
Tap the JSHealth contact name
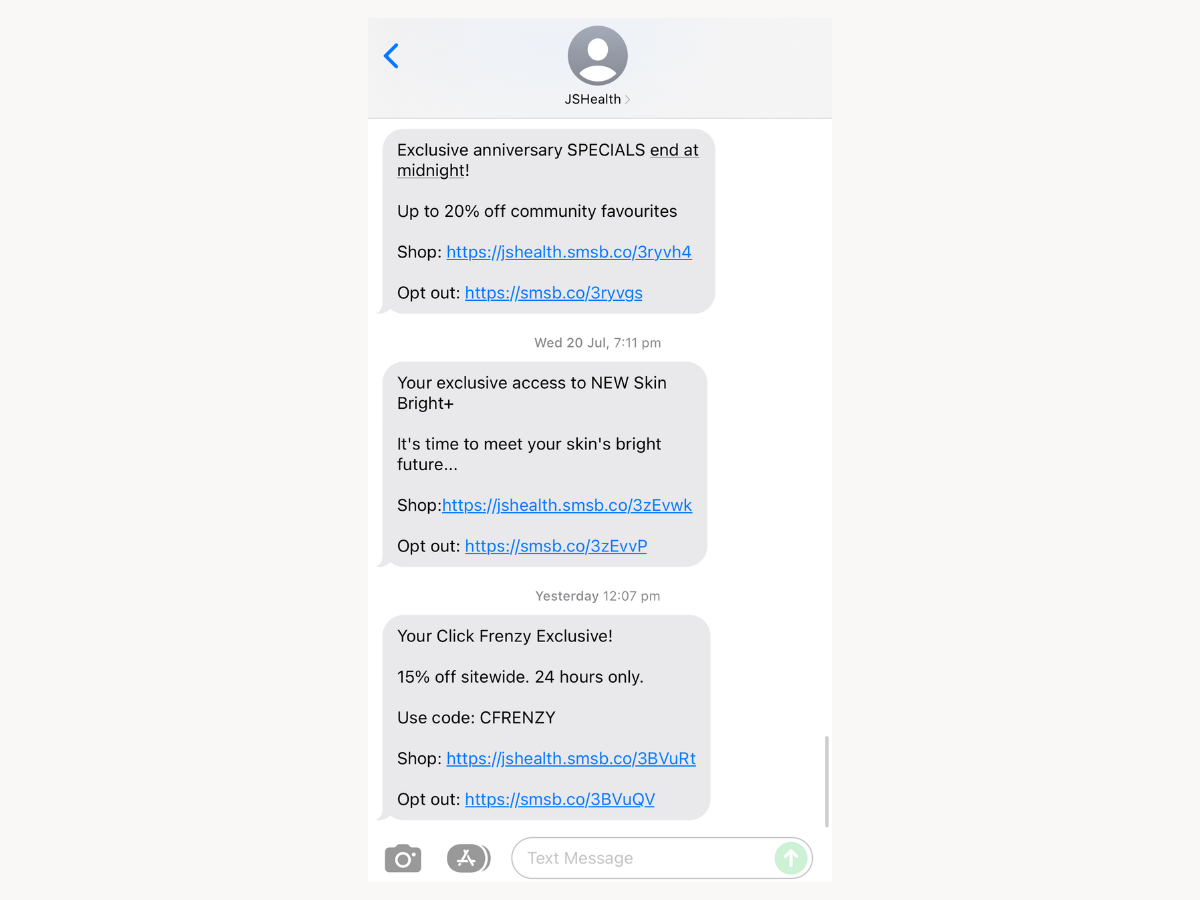[x=593, y=100]
